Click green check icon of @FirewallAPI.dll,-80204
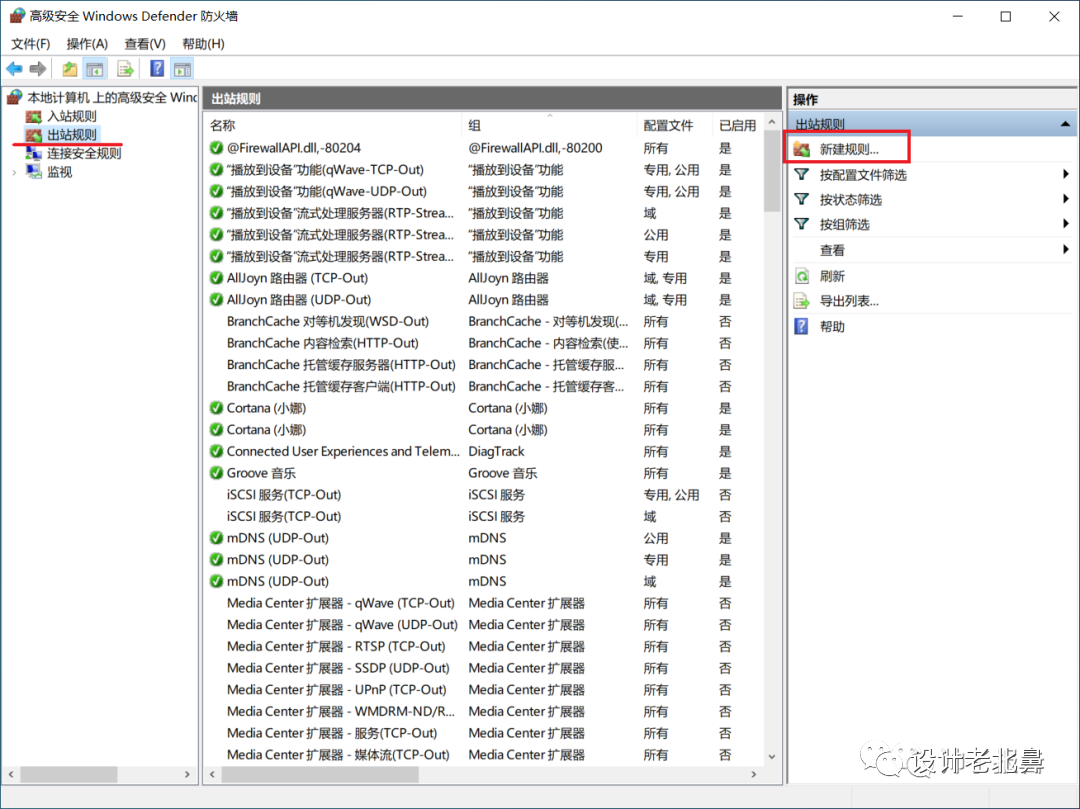This screenshot has height=809, width=1080. point(216,148)
